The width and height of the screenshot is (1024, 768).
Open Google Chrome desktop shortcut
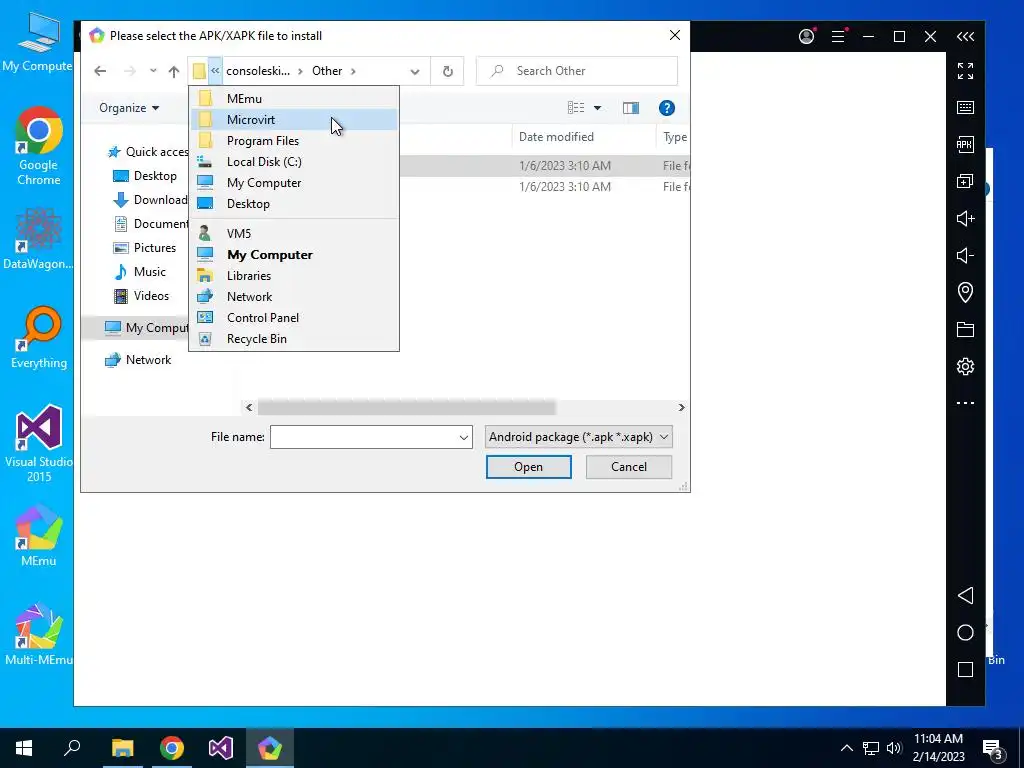pos(39,146)
